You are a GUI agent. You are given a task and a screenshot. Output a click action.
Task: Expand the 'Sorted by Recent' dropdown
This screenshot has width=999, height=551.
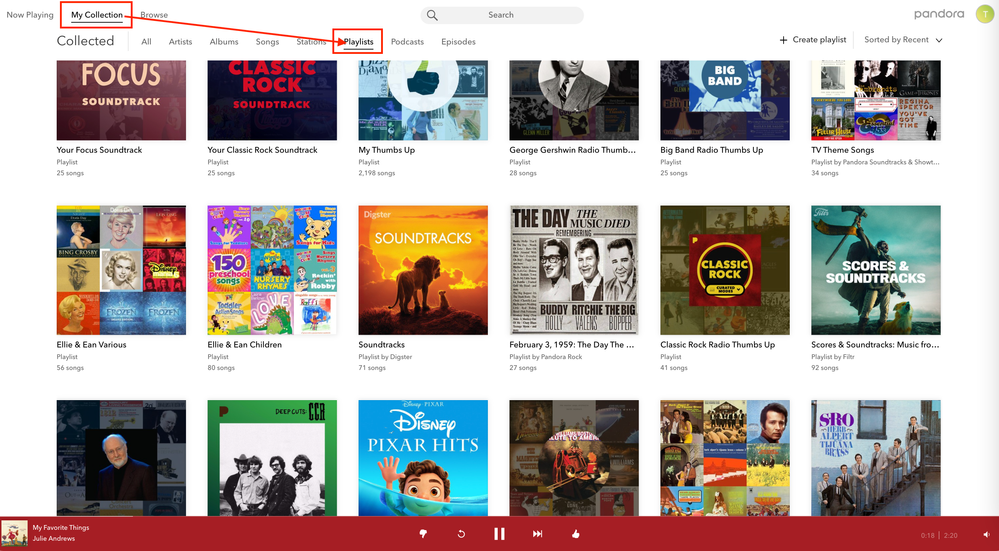tap(902, 40)
